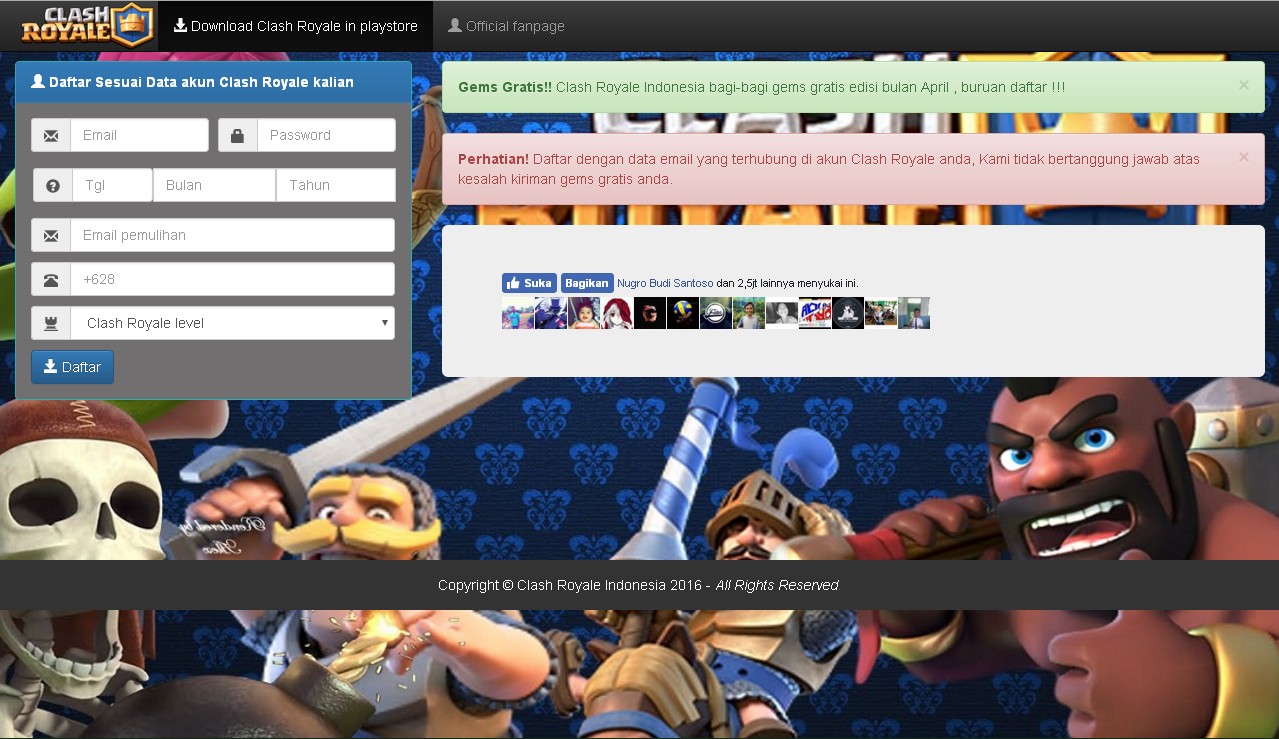Viewport: 1279px width, 739px height.
Task: Focus the Email input field
Action: tap(139, 135)
